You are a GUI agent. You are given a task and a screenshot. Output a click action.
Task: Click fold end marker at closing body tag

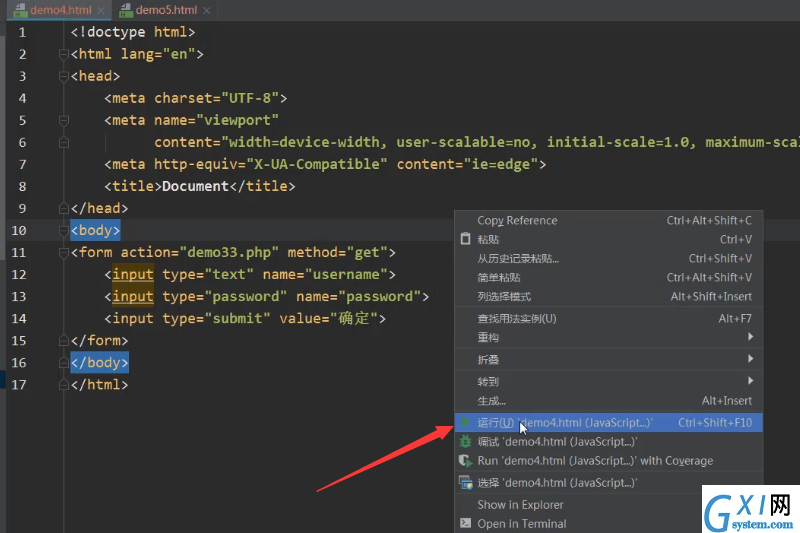coord(64,362)
